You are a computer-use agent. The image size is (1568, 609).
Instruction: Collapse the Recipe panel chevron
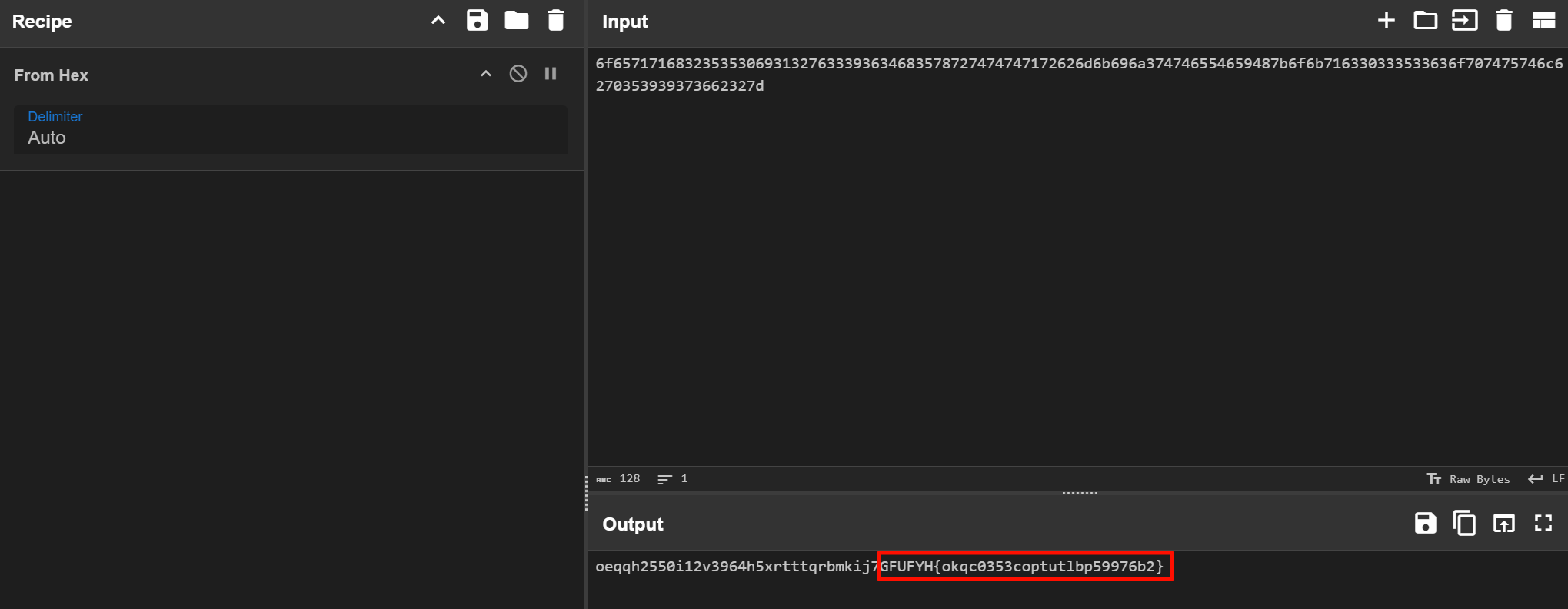(438, 21)
